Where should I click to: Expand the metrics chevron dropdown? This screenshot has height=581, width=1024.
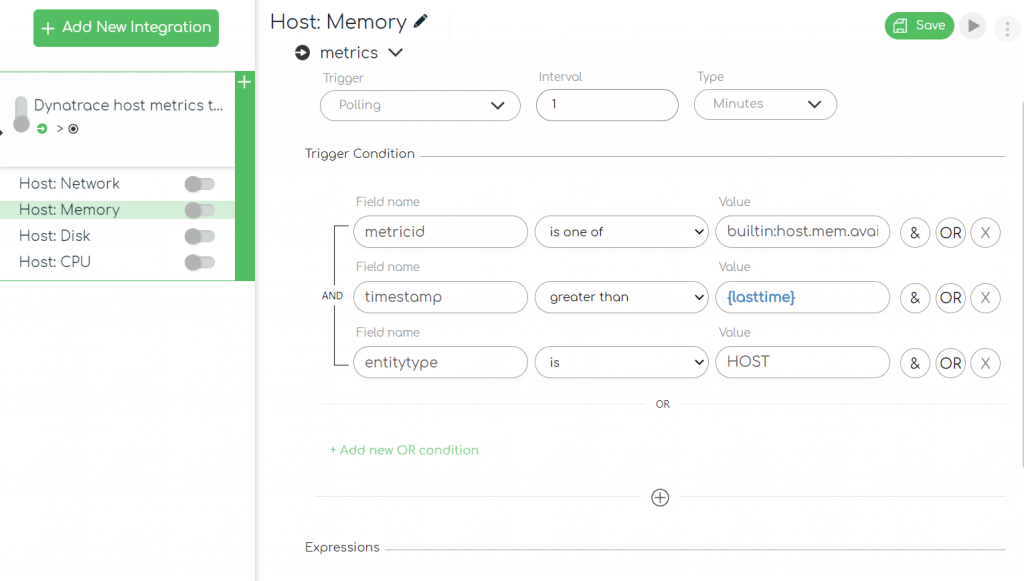pyautogui.click(x=394, y=52)
